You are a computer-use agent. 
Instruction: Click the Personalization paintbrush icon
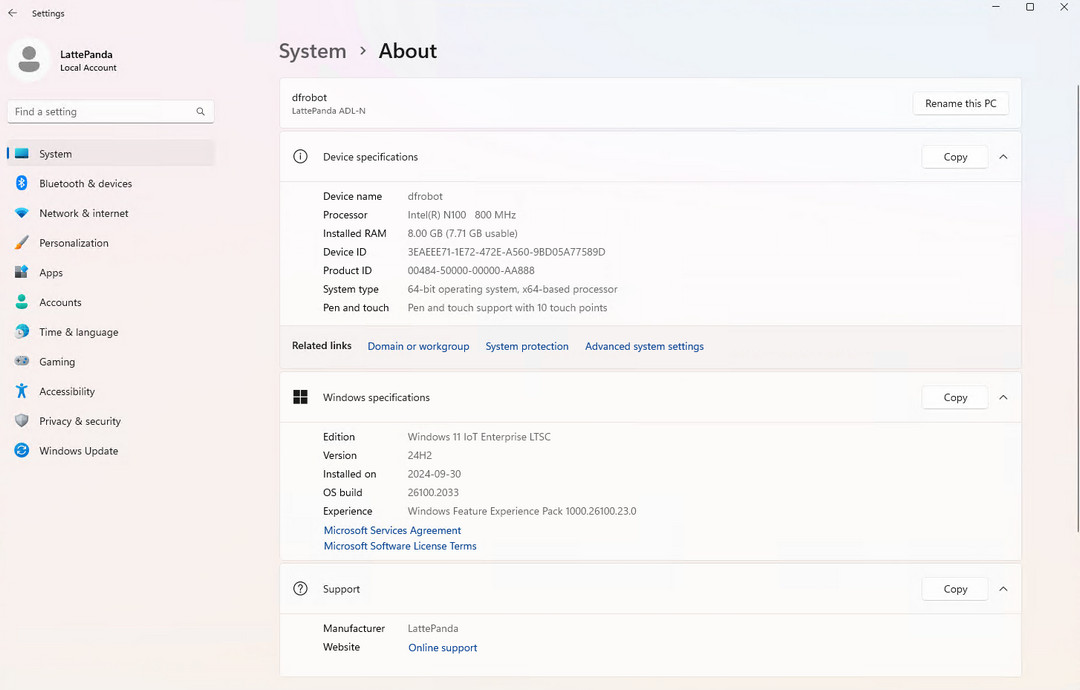21,243
